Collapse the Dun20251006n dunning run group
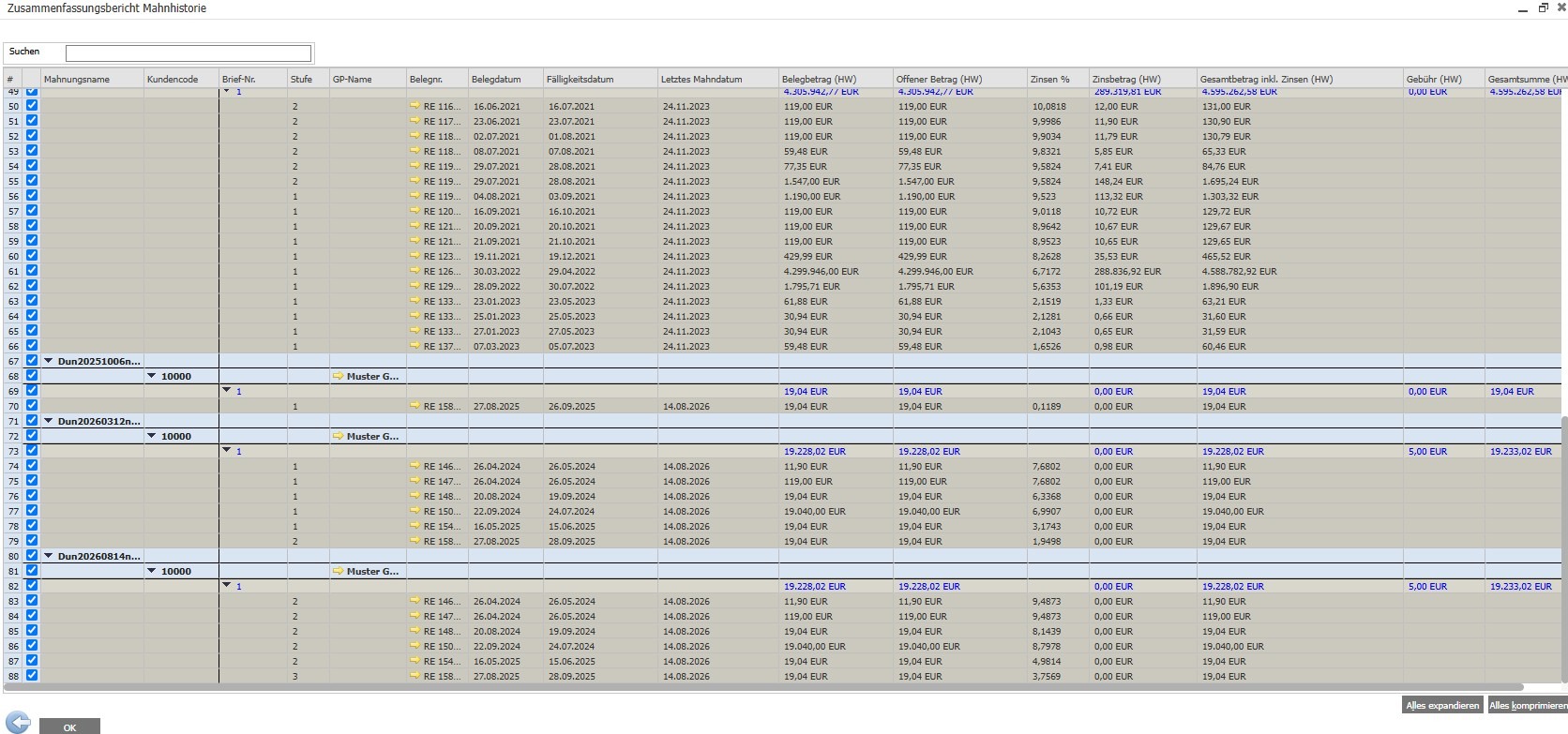Screen dimensions: 1568x734 tap(49, 361)
